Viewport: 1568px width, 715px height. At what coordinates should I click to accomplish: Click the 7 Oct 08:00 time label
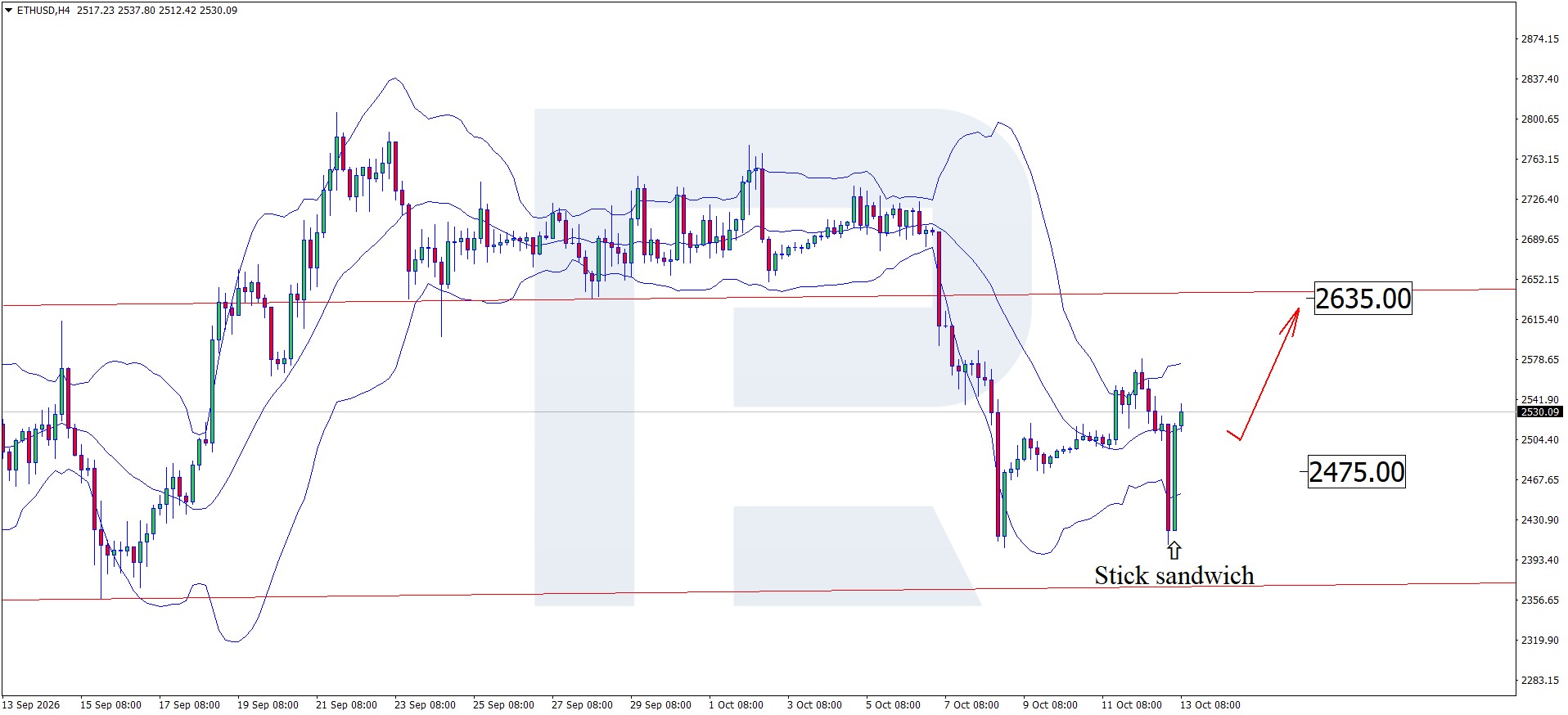[x=971, y=705]
